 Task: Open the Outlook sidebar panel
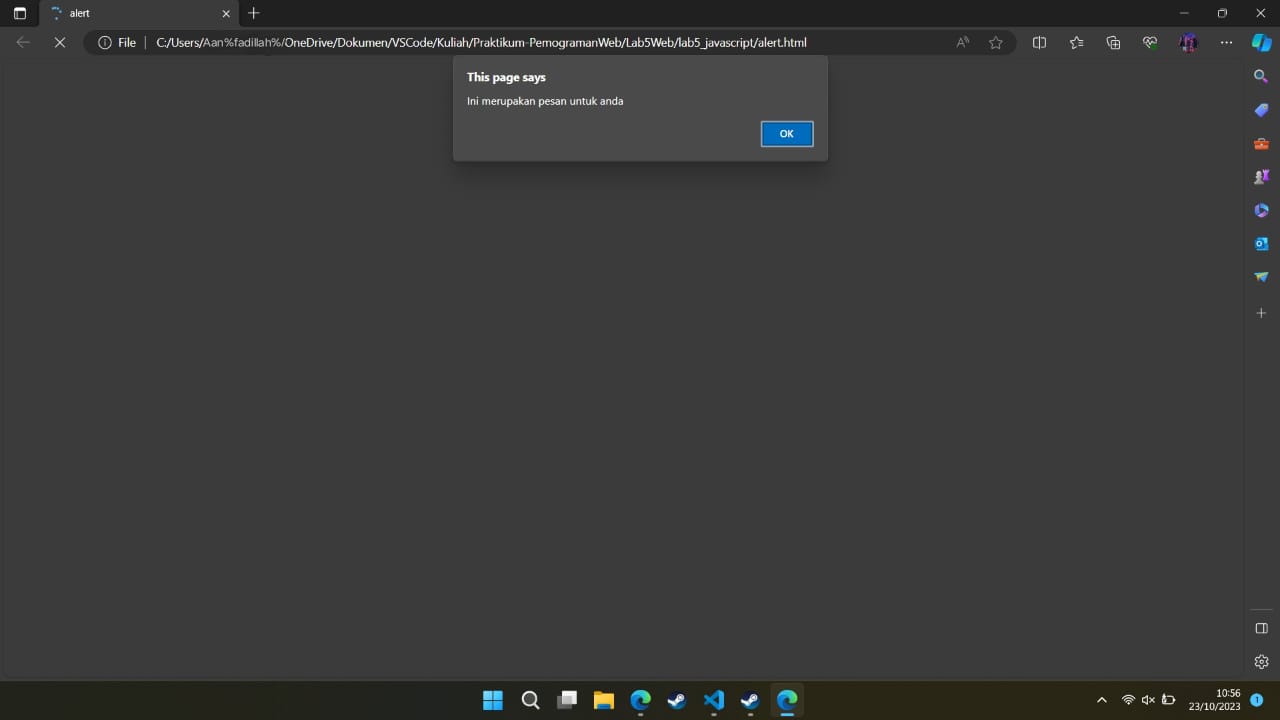click(1260, 243)
